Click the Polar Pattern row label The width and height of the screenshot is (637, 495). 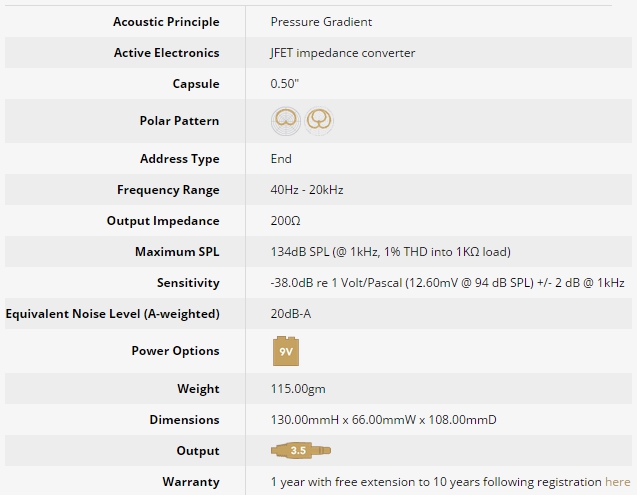click(x=179, y=121)
